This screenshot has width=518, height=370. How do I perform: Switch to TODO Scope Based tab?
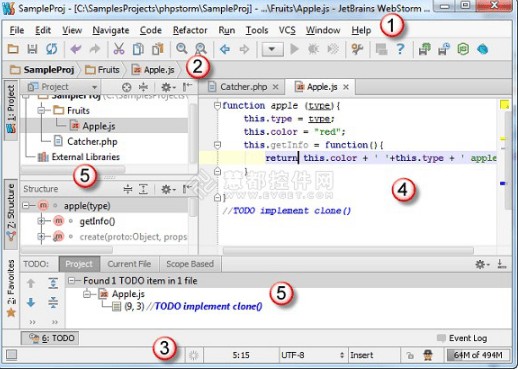(x=190, y=264)
